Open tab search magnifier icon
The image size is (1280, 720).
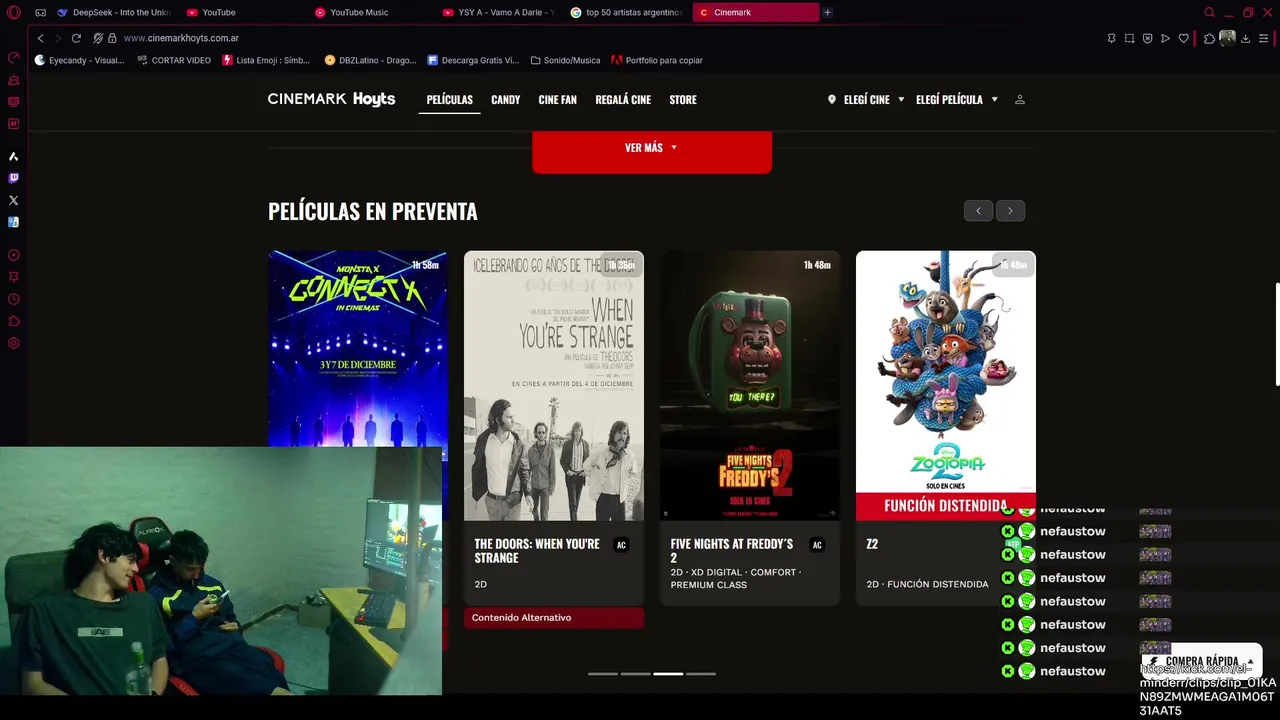[x=1209, y=12]
